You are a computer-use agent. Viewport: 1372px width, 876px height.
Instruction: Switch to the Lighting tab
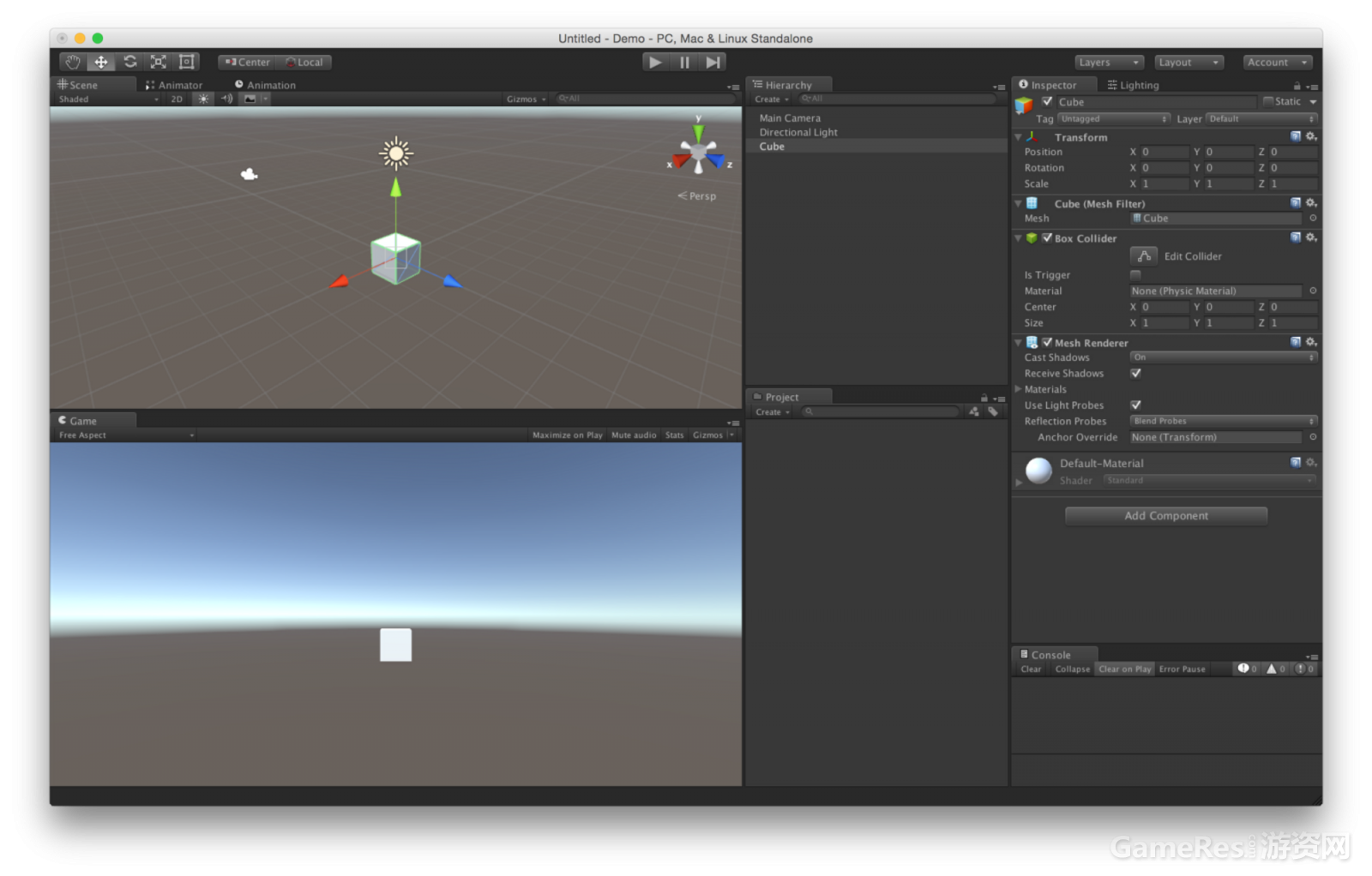1133,85
